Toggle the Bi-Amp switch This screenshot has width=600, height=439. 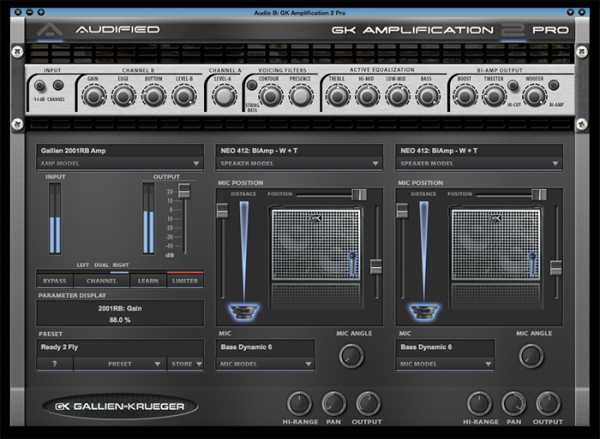553,85
